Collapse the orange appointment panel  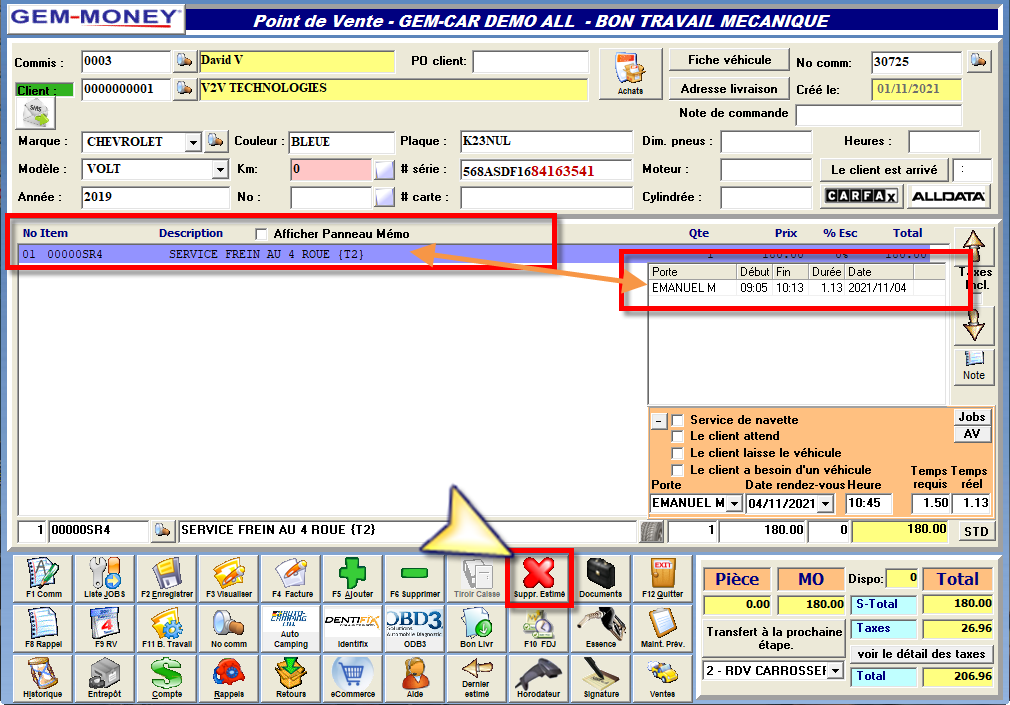pyautogui.click(x=659, y=421)
